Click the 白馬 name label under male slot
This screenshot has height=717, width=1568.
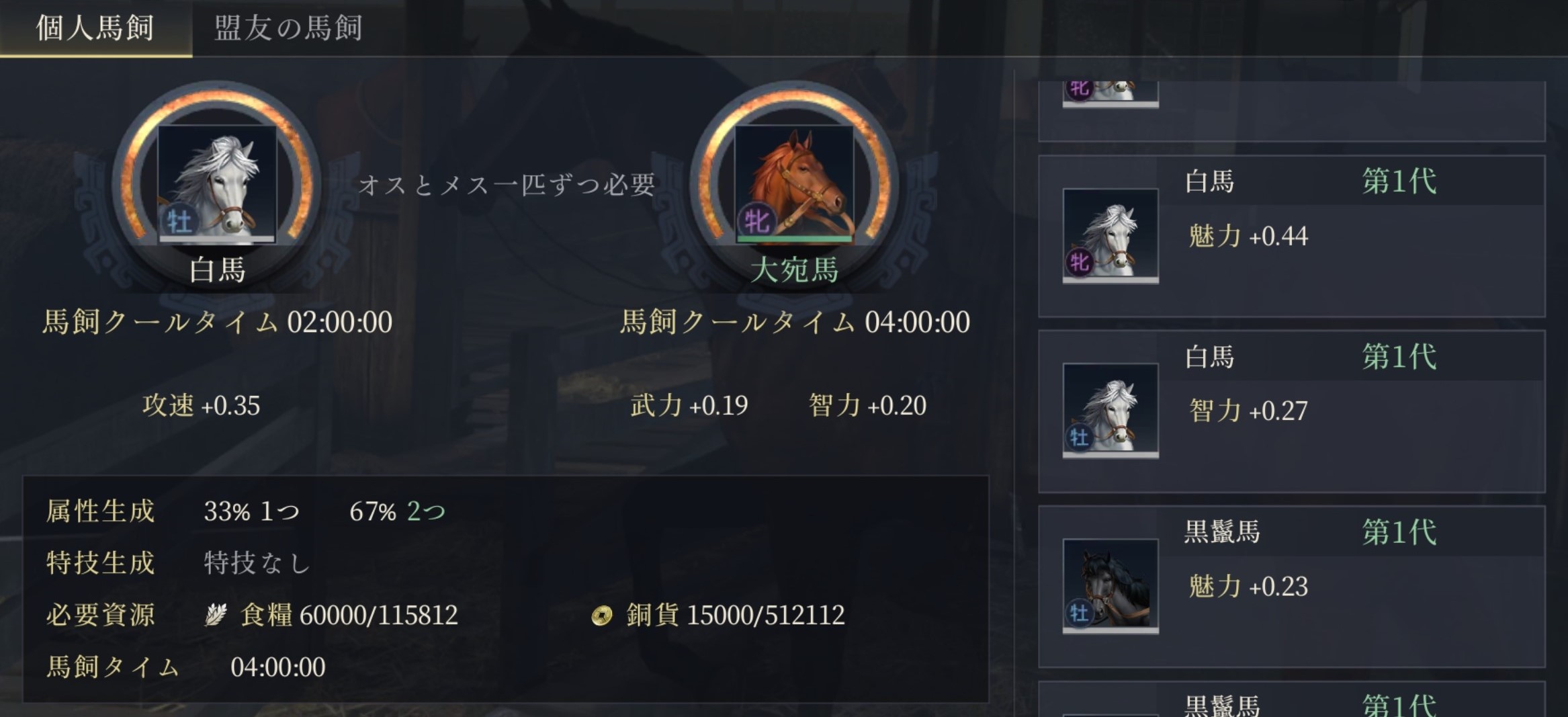(217, 270)
